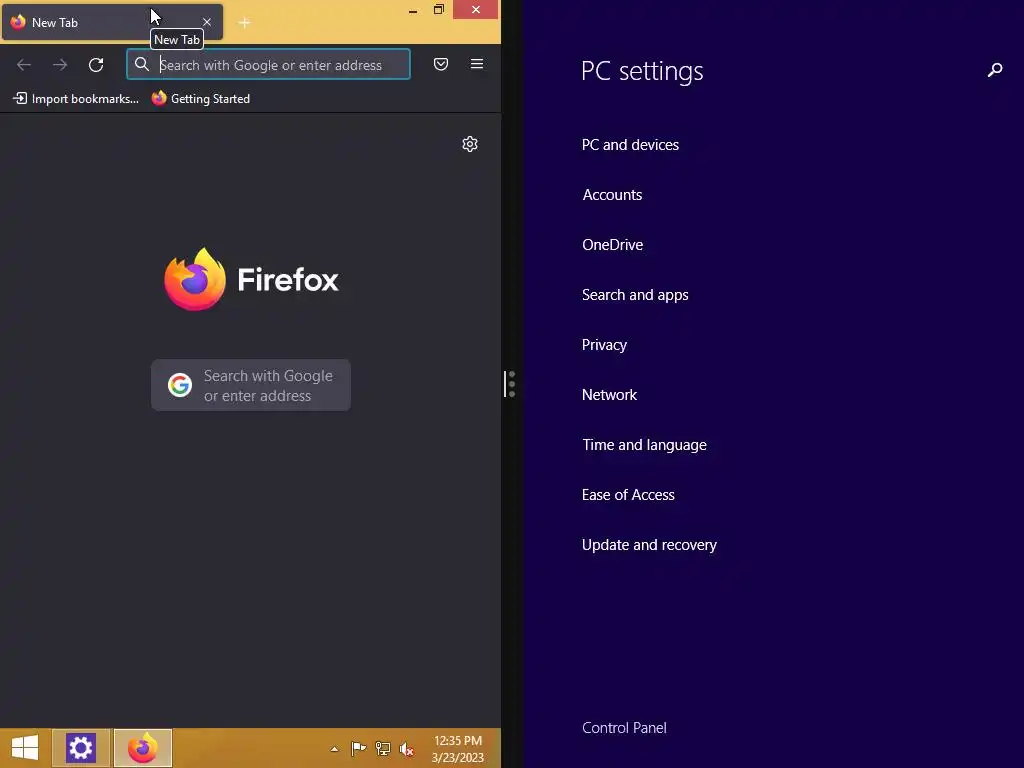Open Network settings
Image resolution: width=1024 pixels, height=768 pixels.
click(x=609, y=395)
